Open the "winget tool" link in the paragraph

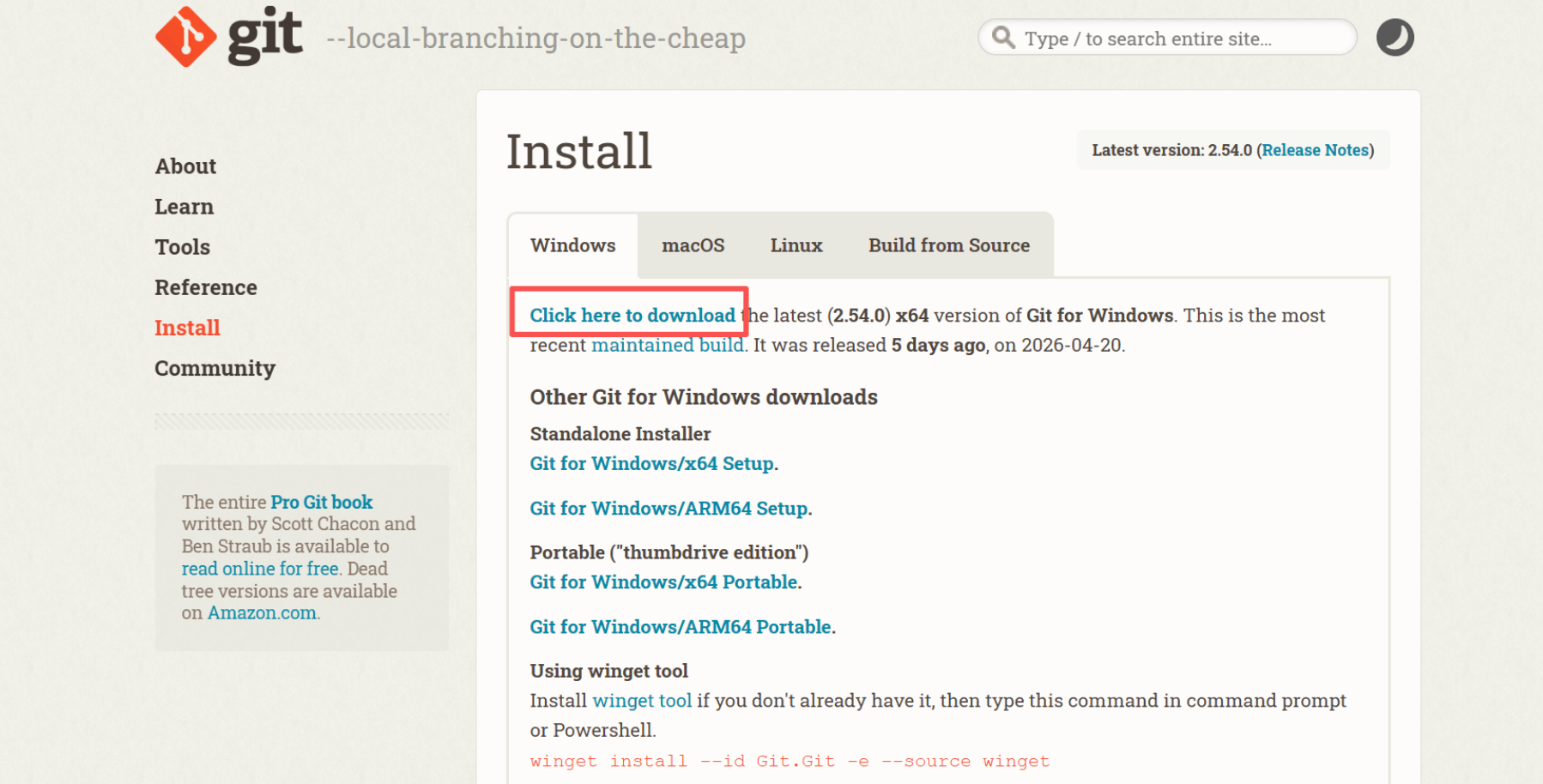coord(642,701)
